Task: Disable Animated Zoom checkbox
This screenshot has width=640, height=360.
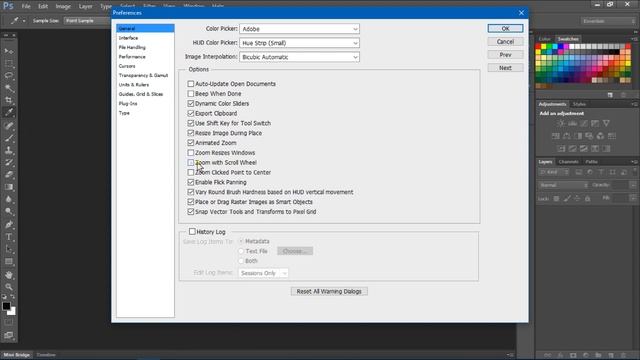Action: coord(191,142)
